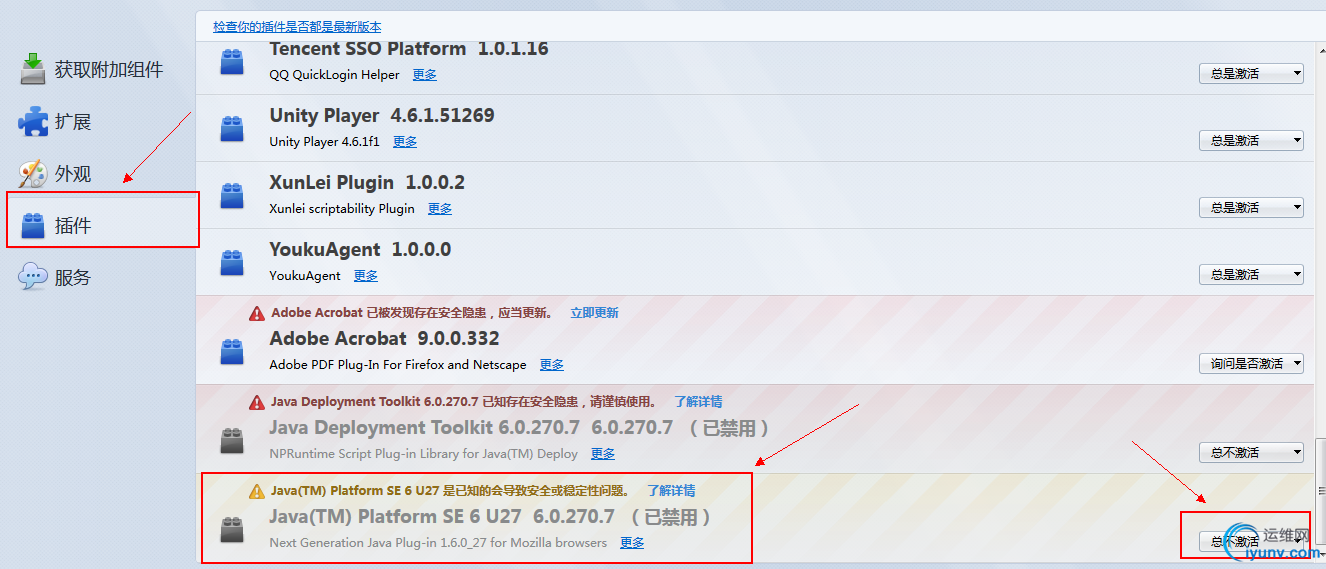The width and height of the screenshot is (1326, 569).
Task: Select the Tencent SSO Platform 1.0.1.16 title
Action: click(409, 49)
